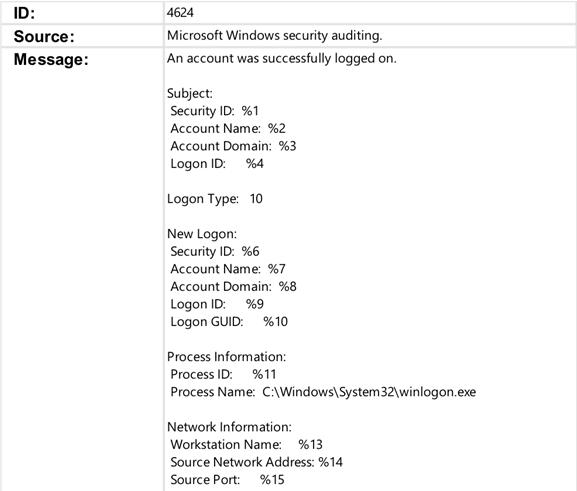Click the Process Information heading
Screen dimensions: 577x491
coord(226,357)
